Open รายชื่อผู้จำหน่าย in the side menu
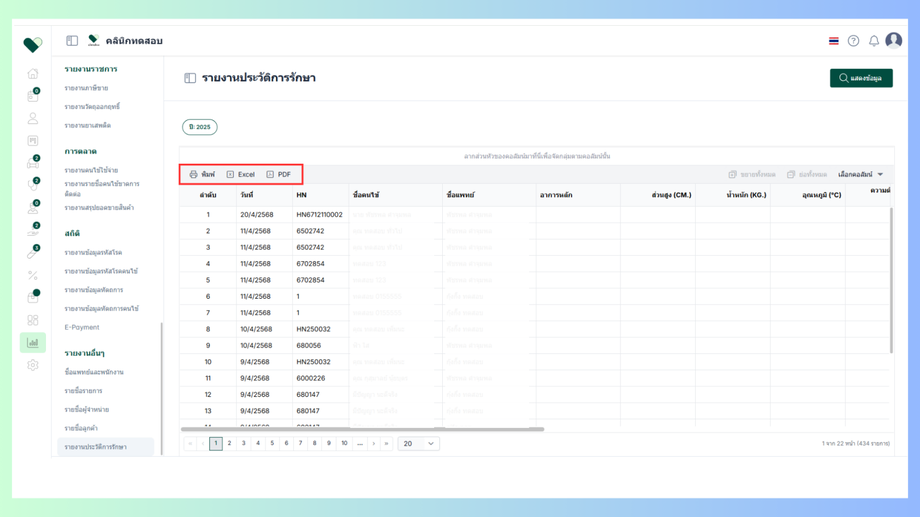The height and width of the screenshot is (517, 920). (x=87, y=410)
